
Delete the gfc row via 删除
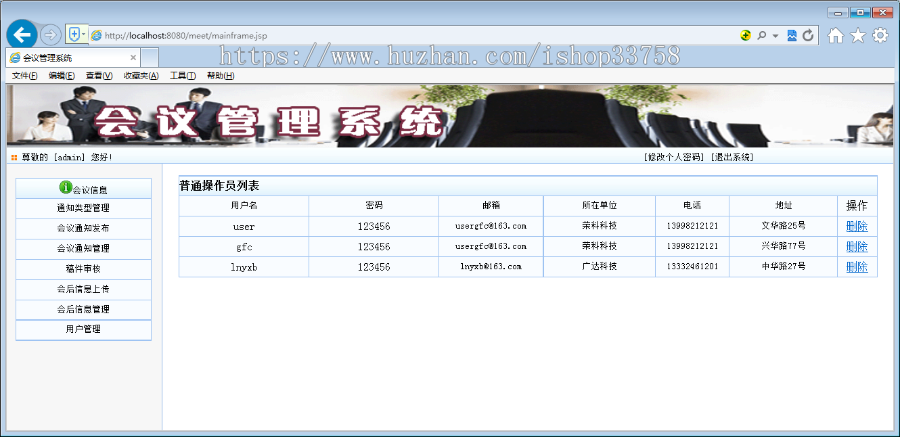(x=857, y=247)
